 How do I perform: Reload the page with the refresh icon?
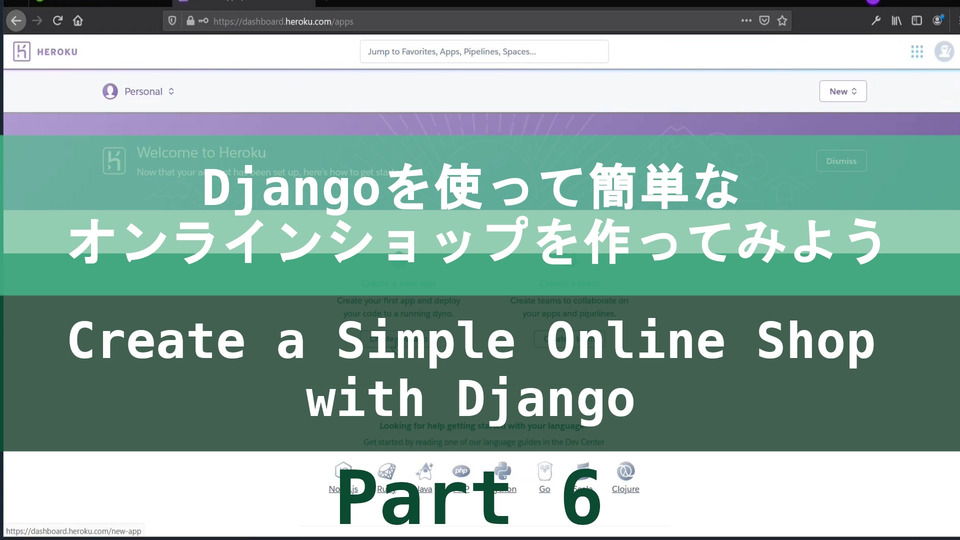click(58, 21)
